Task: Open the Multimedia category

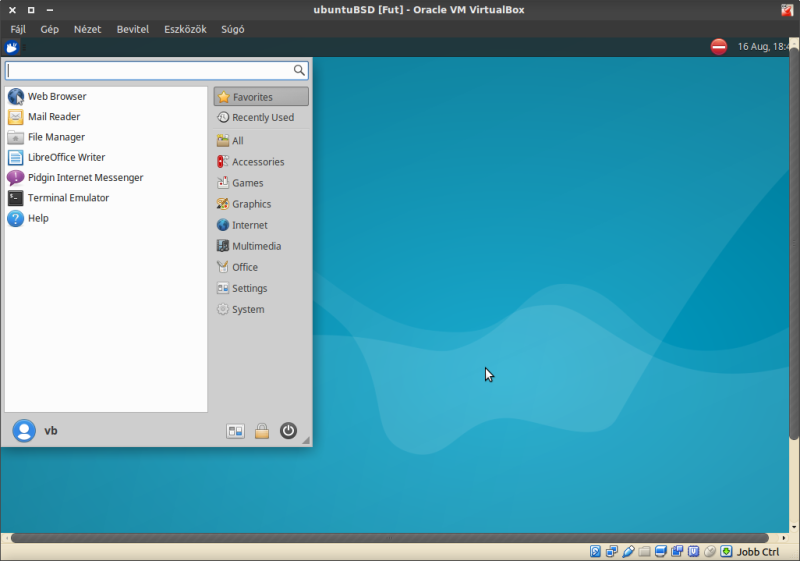Action: click(261, 246)
